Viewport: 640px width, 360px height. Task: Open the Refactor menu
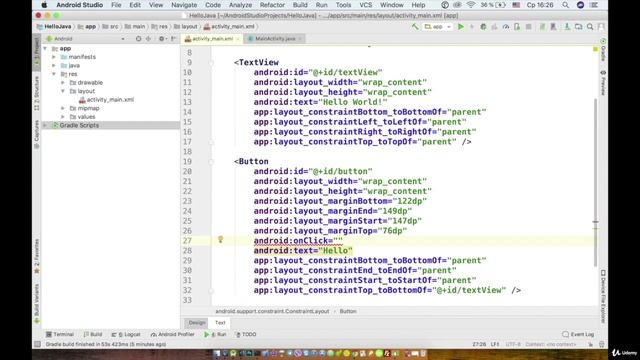[x=272, y=5]
